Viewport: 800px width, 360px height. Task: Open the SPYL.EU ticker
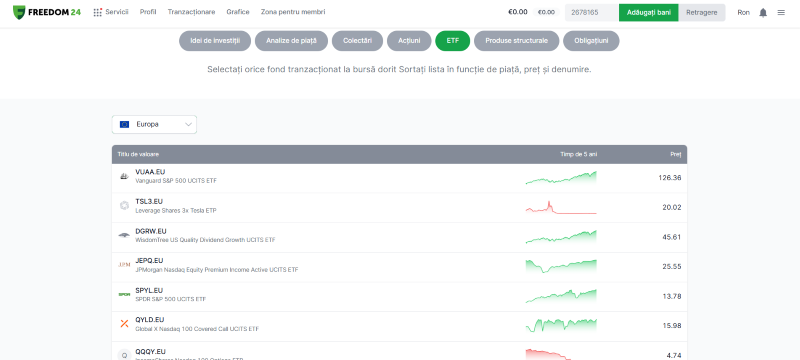click(149, 290)
